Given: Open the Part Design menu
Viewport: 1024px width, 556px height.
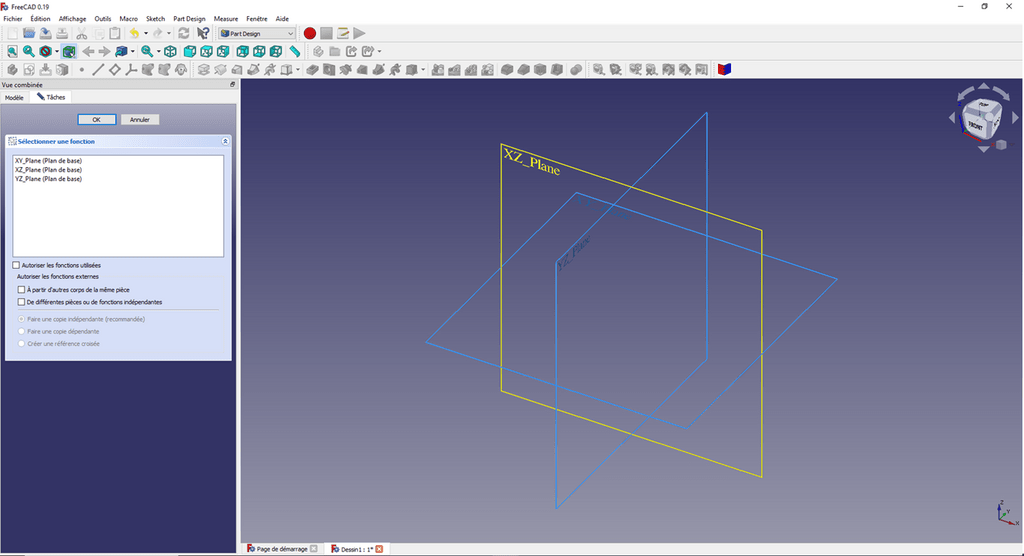Looking at the screenshot, I should (x=189, y=19).
